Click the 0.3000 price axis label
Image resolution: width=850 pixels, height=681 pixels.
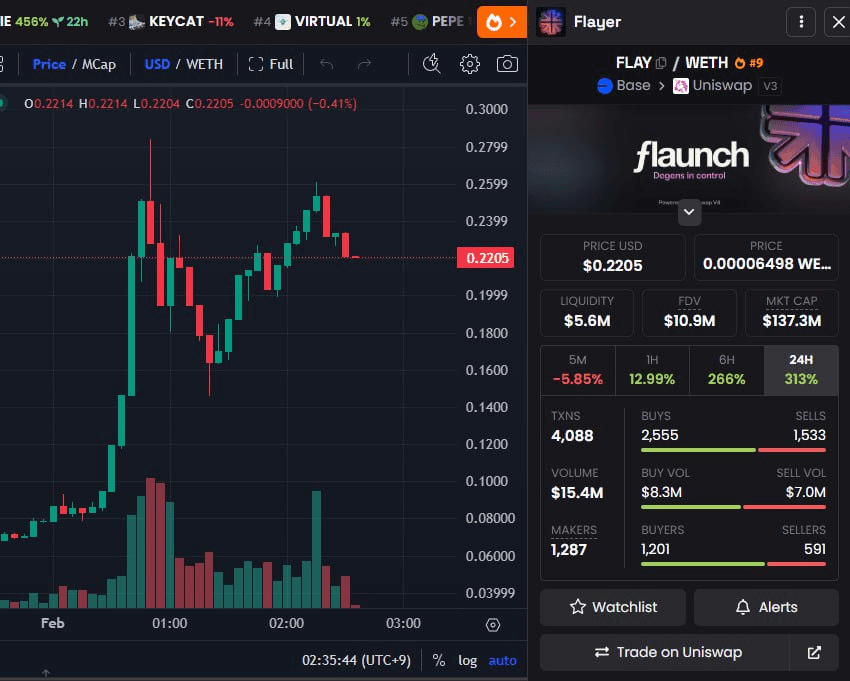tap(486, 109)
